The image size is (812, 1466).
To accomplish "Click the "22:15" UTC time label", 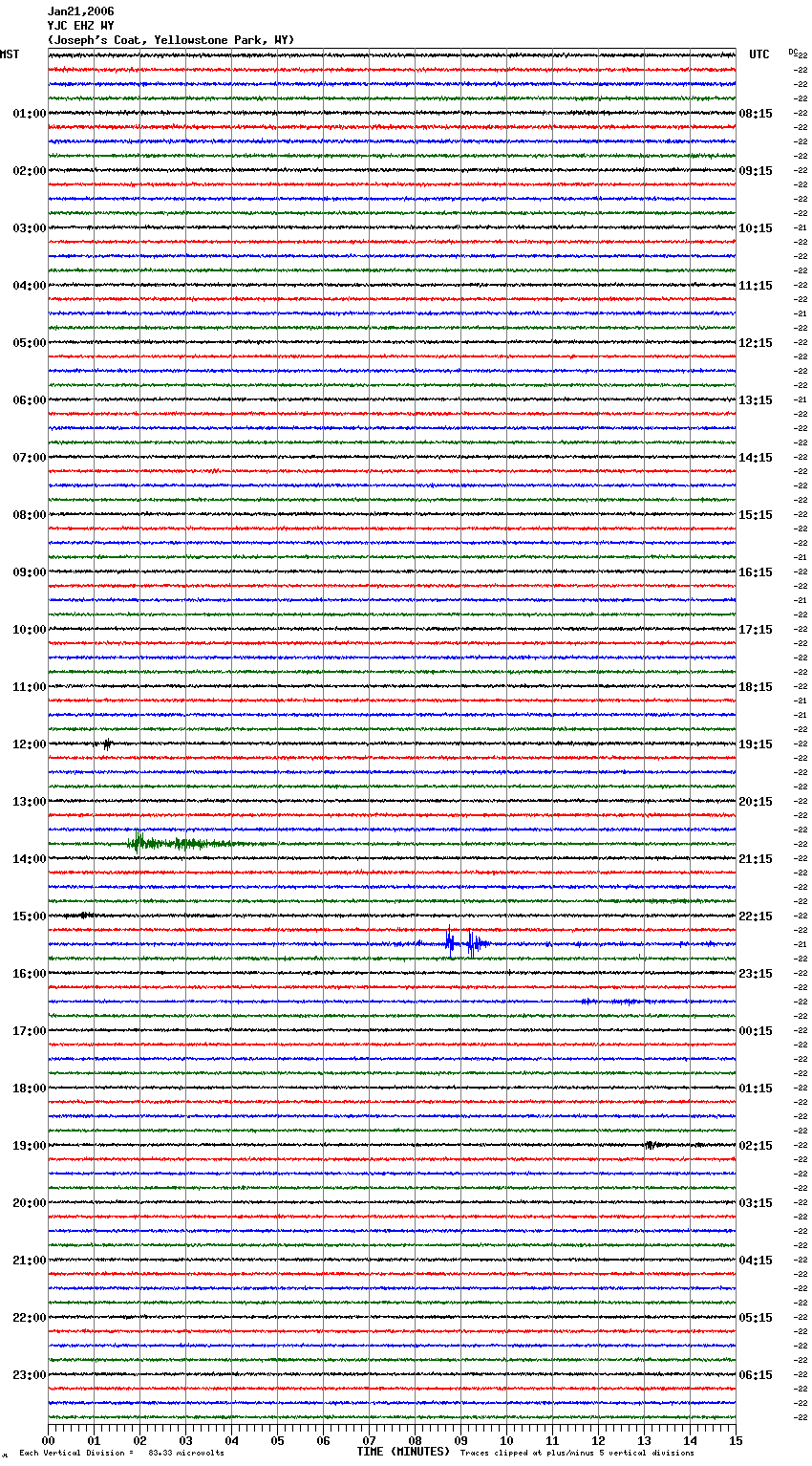I will (756, 916).
